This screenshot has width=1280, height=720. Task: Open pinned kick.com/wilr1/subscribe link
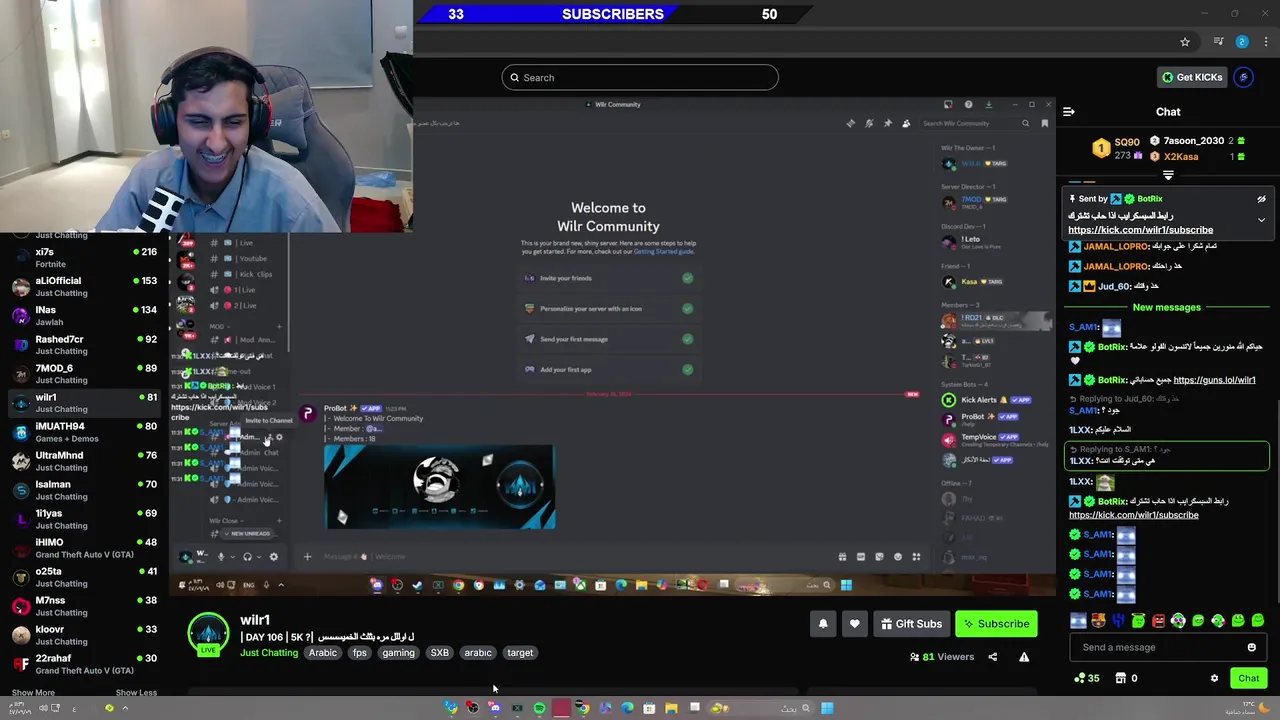click(x=1140, y=230)
